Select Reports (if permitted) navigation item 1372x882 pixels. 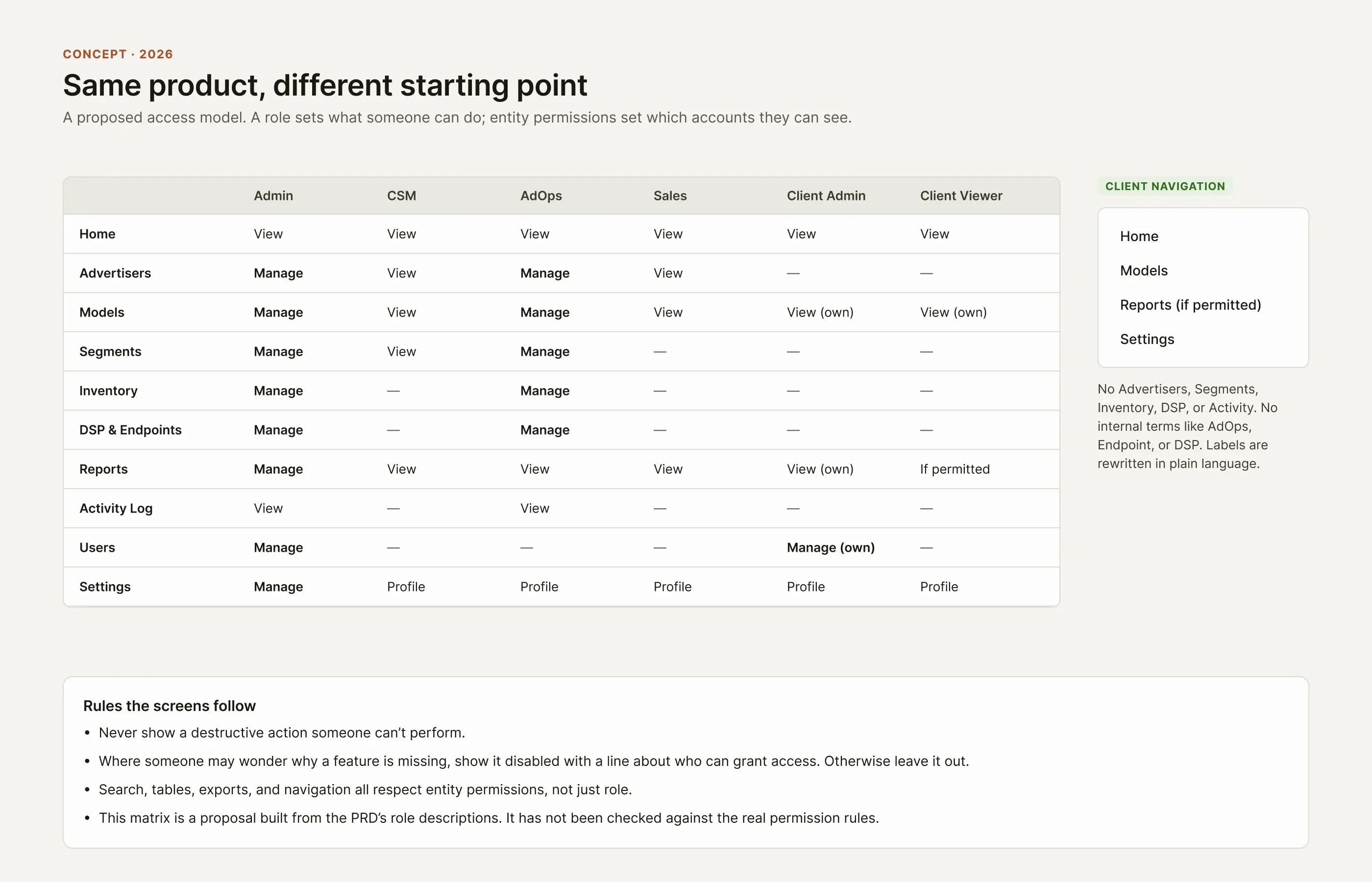point(1191,305)
